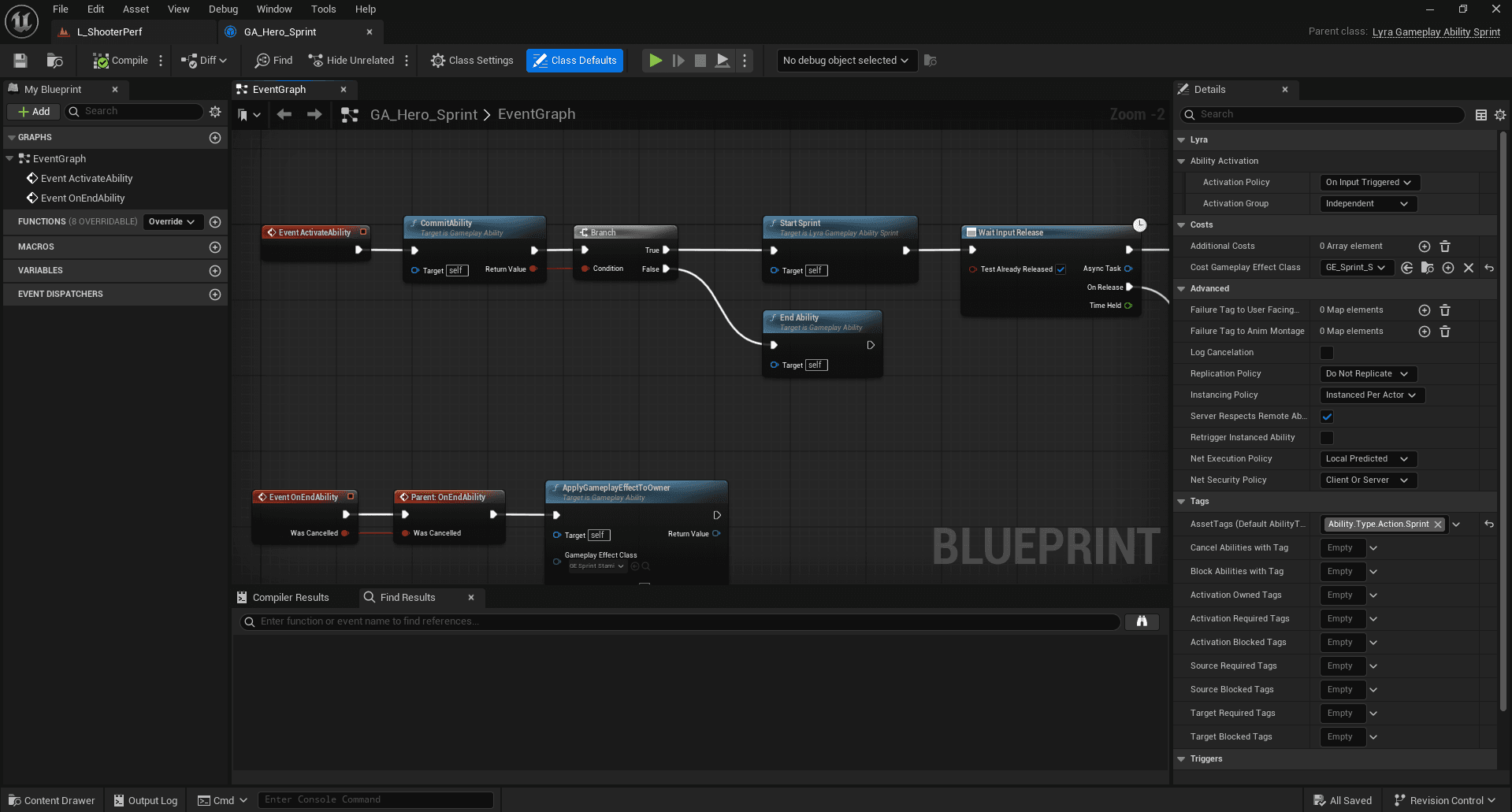1512x812 pixels.
Task: Toggle Test Already Released checkbox
Action: coord(1061,269)
